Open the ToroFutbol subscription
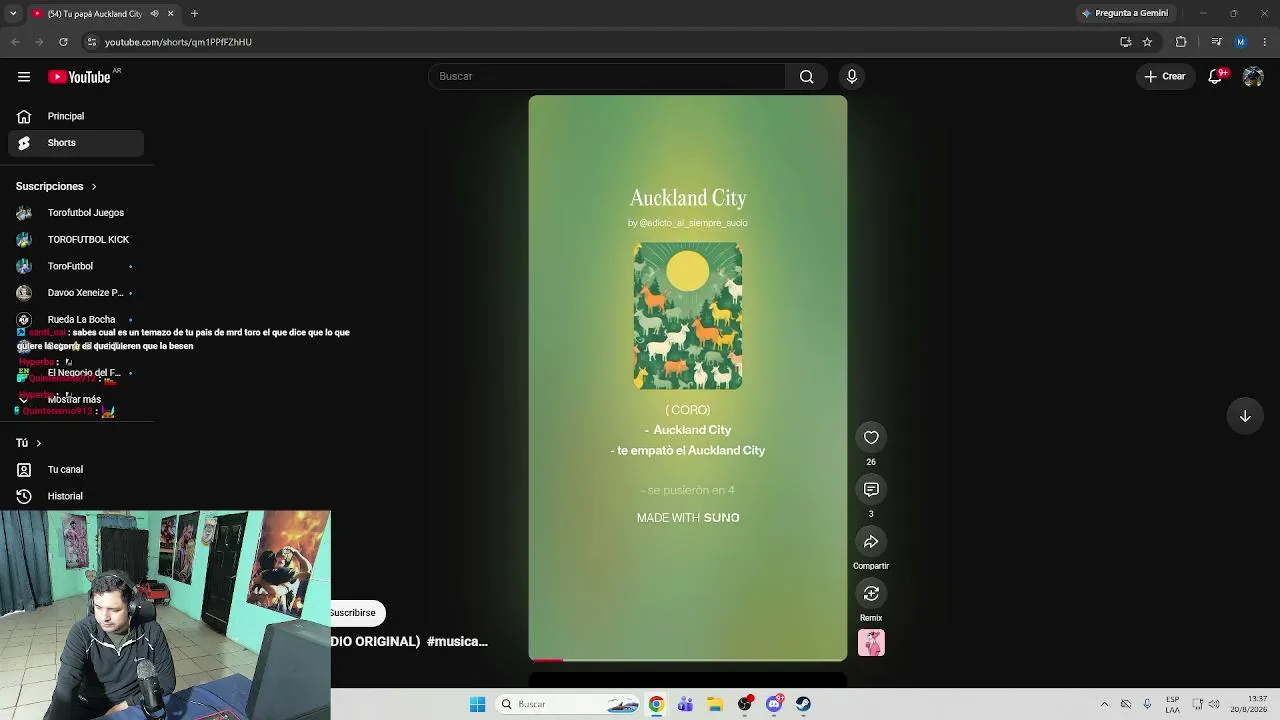The height and width of the screenshot is (720, 1280). 76,266
